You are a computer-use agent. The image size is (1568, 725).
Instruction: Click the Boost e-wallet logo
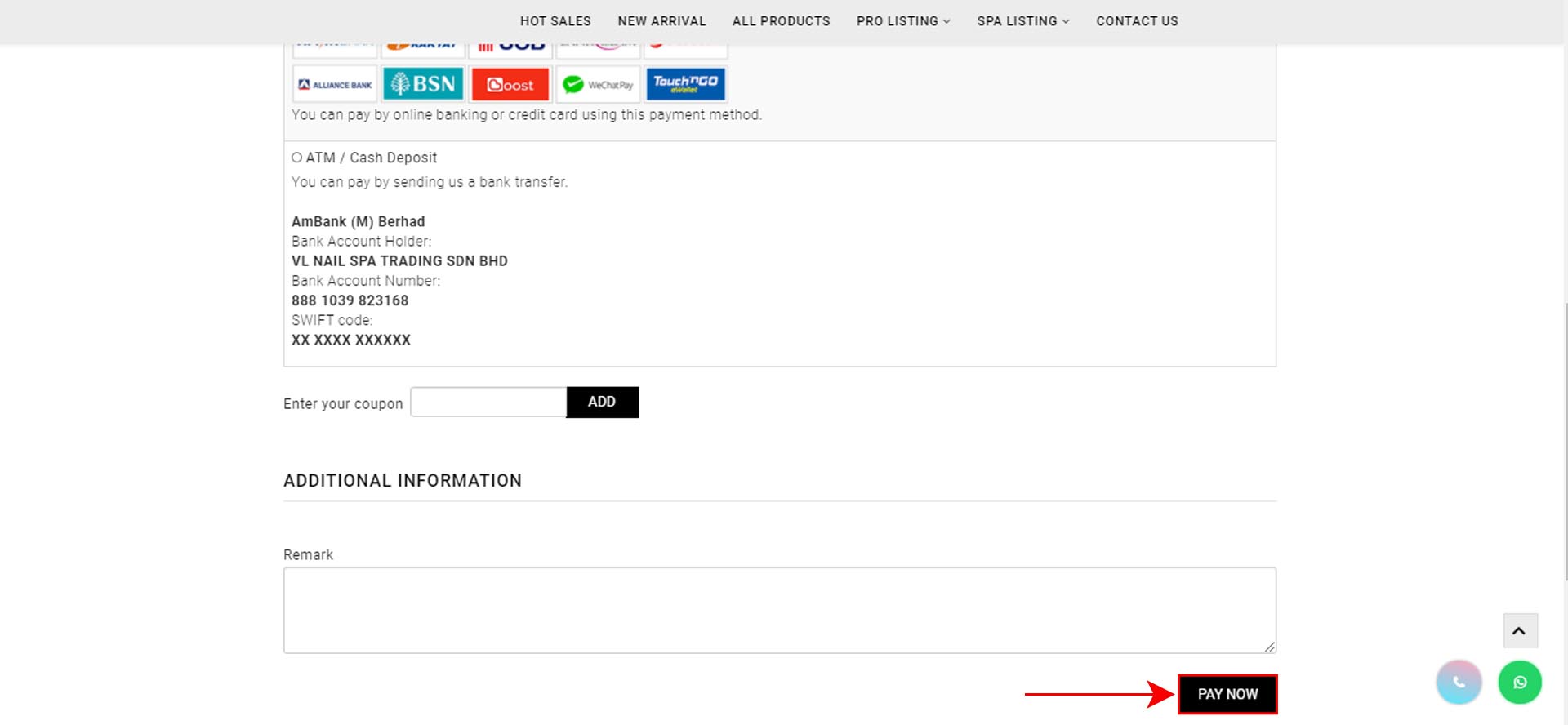510,84
